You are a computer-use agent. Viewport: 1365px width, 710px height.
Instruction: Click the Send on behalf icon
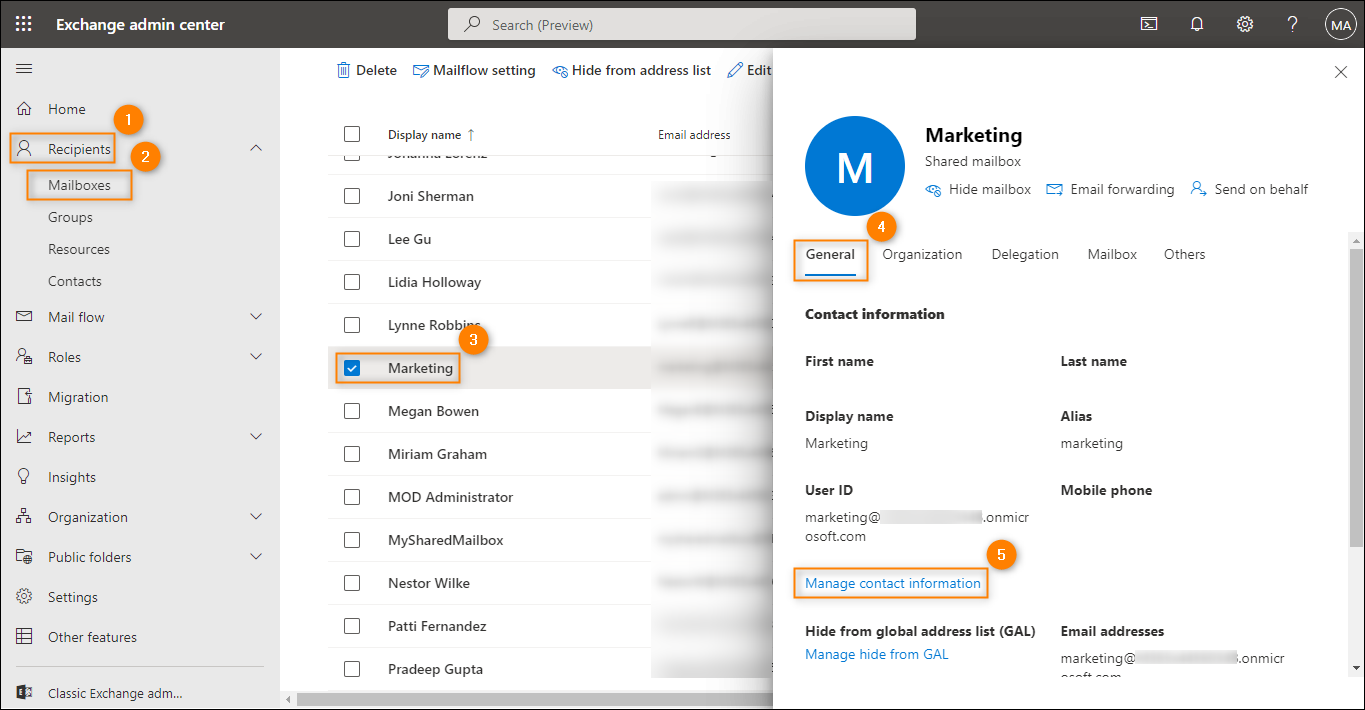1198,189
